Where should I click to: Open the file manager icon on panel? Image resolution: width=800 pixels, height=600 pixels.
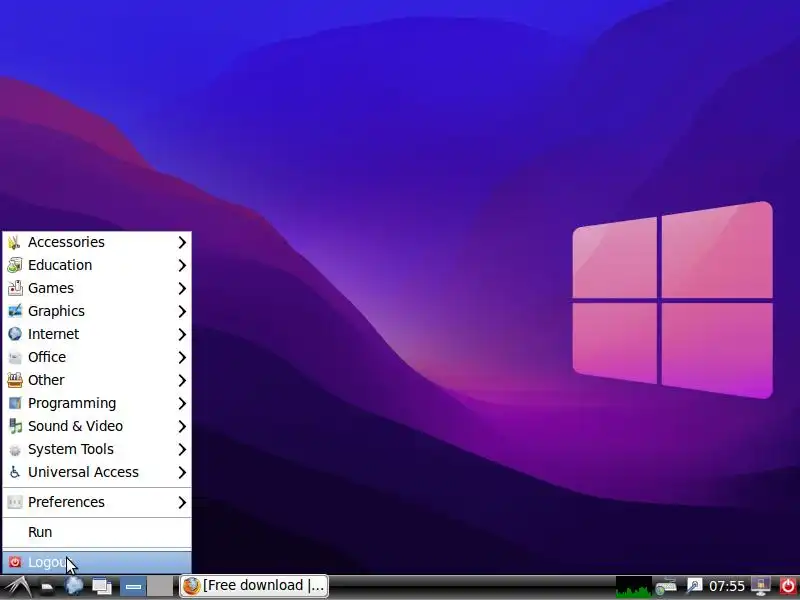[47, 587]
